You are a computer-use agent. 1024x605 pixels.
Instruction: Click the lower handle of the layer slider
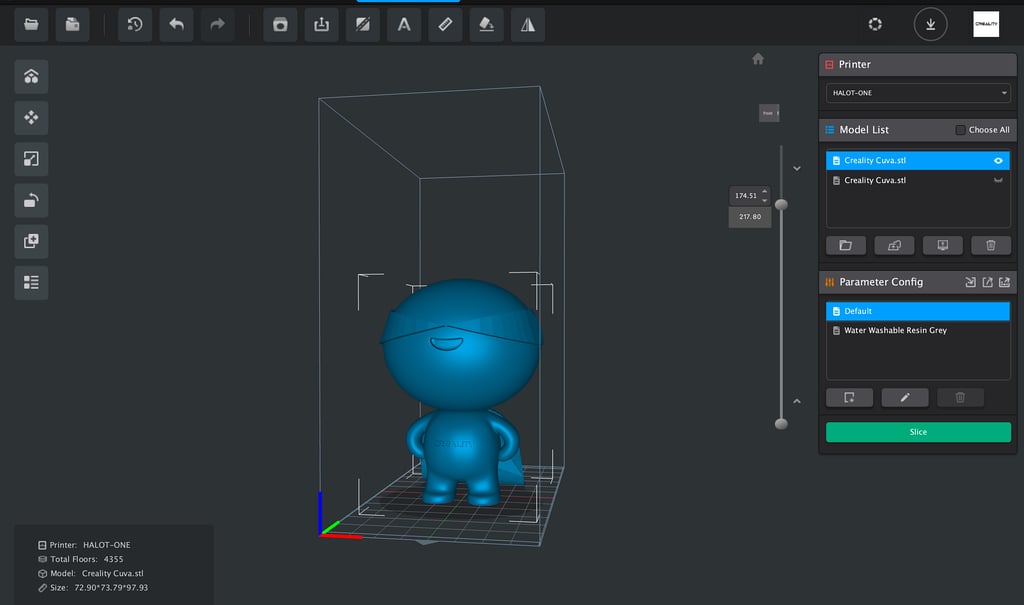pos(781,423)
